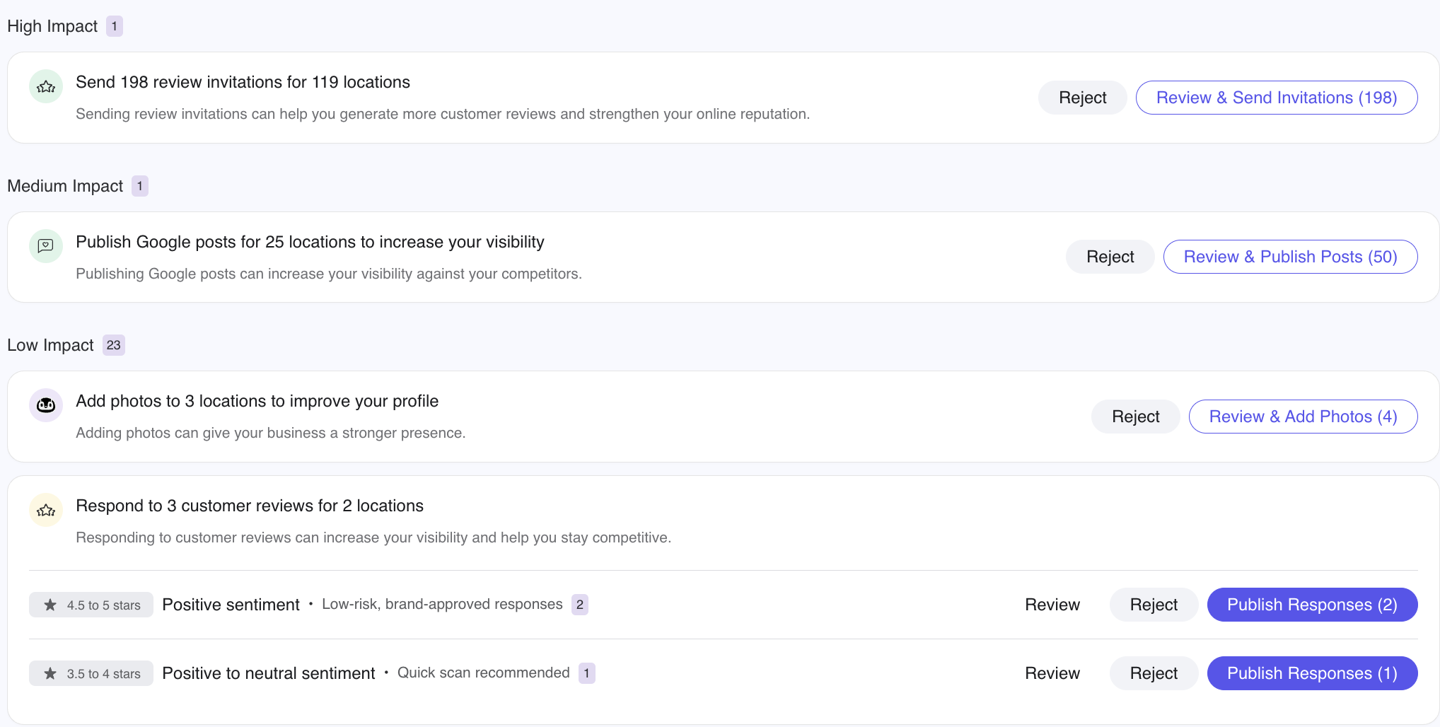
Task: Click 'Low-risk, brand-approved responses' text
Action: click(x=442, y=604)
